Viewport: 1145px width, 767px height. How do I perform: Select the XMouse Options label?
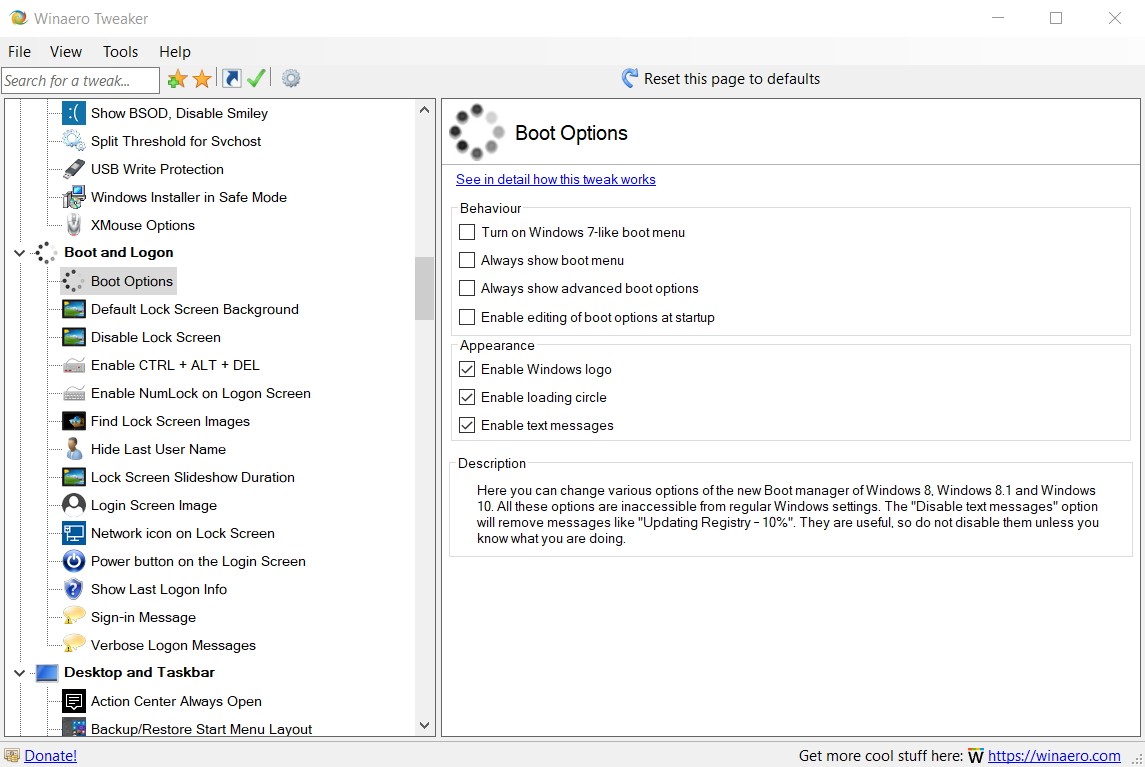click(142, 225)
